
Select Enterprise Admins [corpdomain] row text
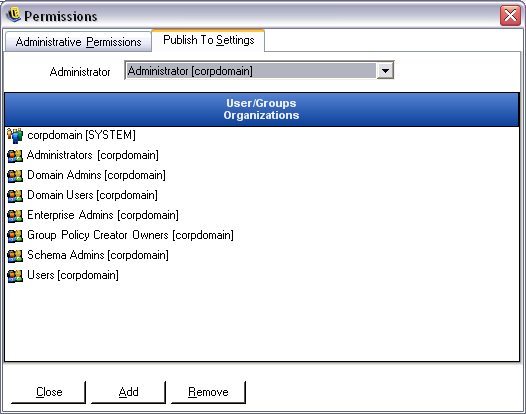pos(103,215)
